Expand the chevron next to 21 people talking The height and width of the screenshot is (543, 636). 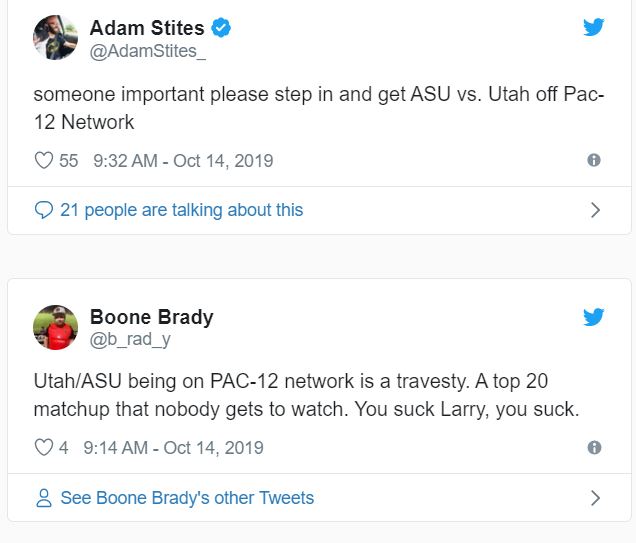pos(595,210)
